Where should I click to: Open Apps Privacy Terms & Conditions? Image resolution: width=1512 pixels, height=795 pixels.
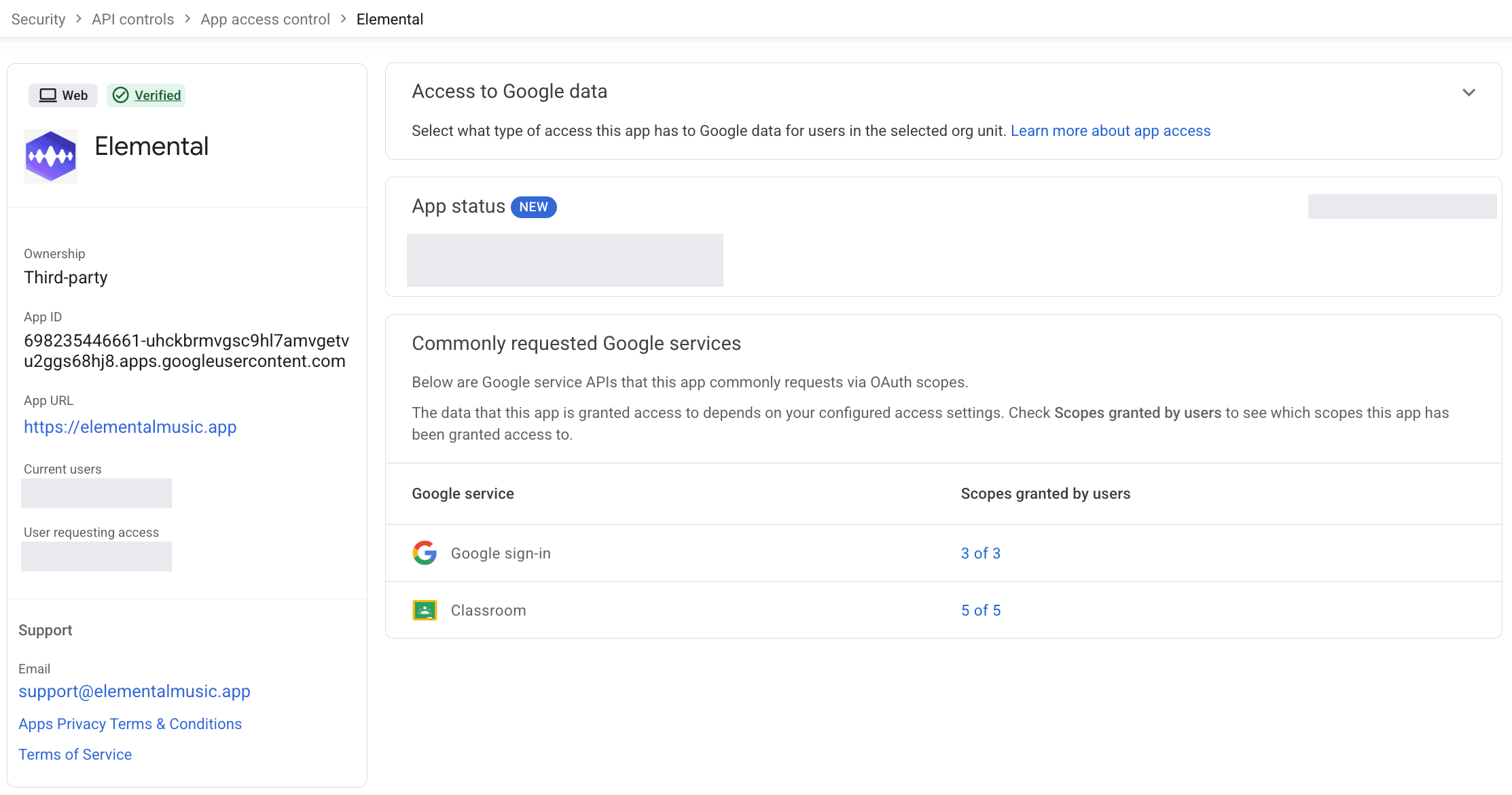click(130, 724)
